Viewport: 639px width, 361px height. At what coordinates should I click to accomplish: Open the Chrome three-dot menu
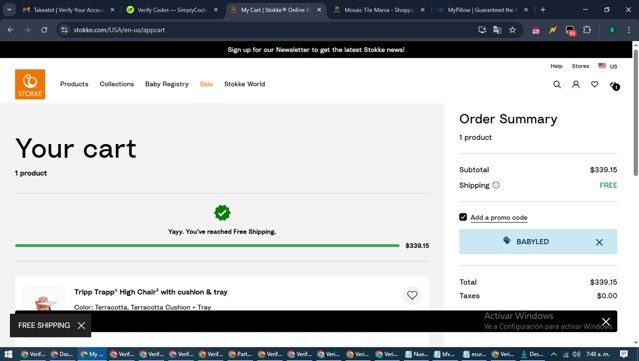pyautogui.click(x=629, y=30)
